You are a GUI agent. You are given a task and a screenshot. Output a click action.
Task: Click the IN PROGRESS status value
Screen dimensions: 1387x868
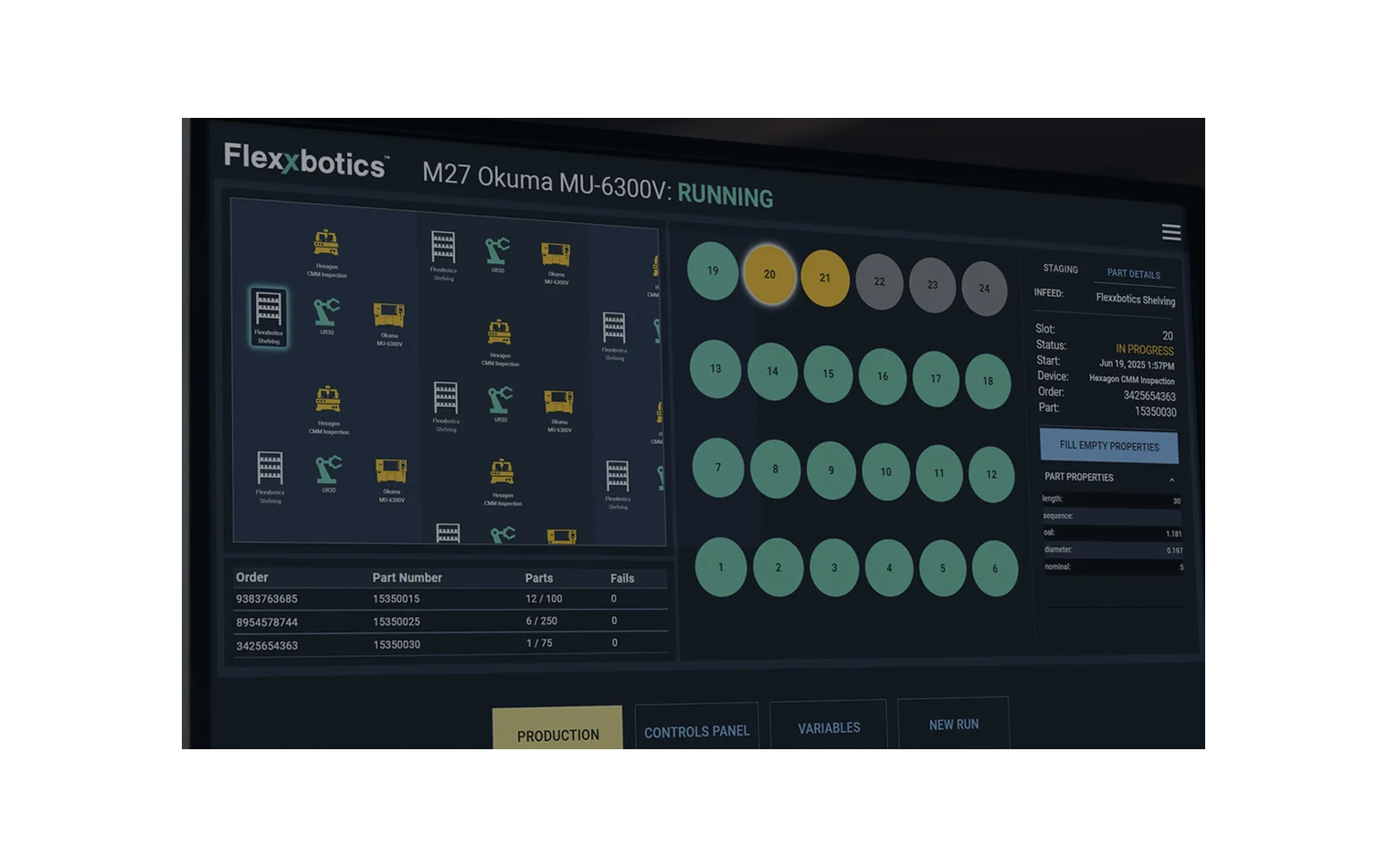pos(1145,350)
